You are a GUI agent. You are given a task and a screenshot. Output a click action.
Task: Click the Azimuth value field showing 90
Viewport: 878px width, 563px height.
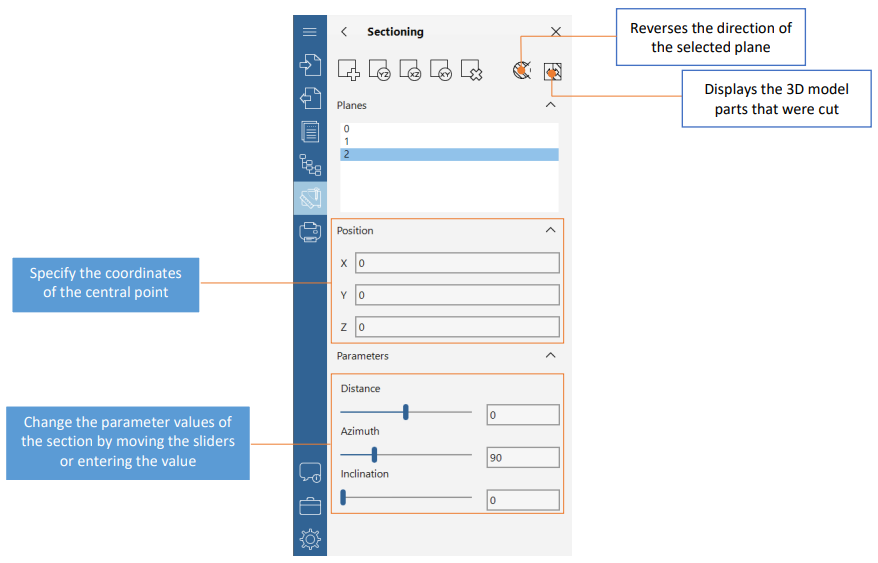tap(523, 458)
